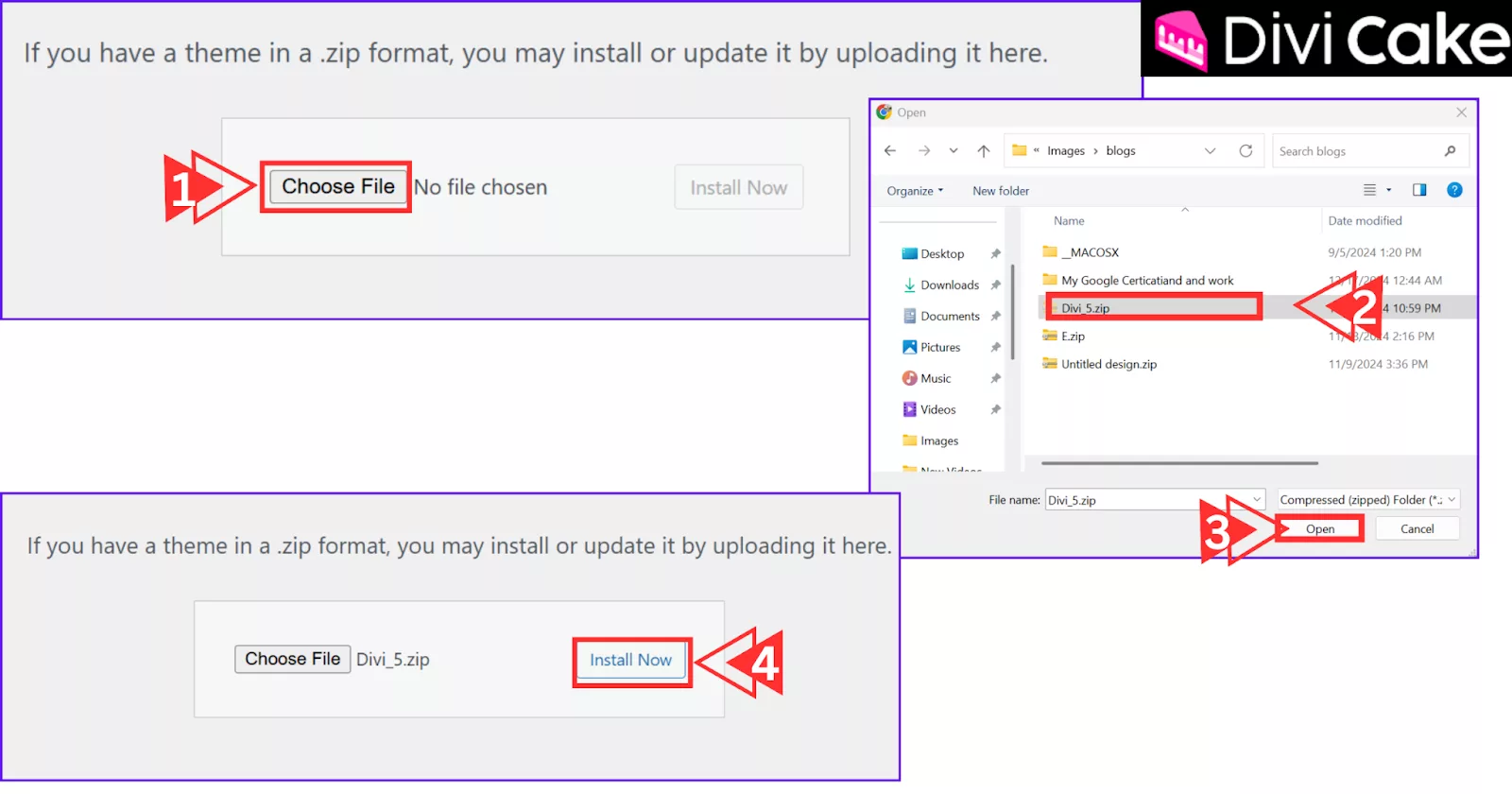The height and width of the screenshot is (794, 1512).
Task: Click the greyed Install Now button
Action: [x=738, y=187]
